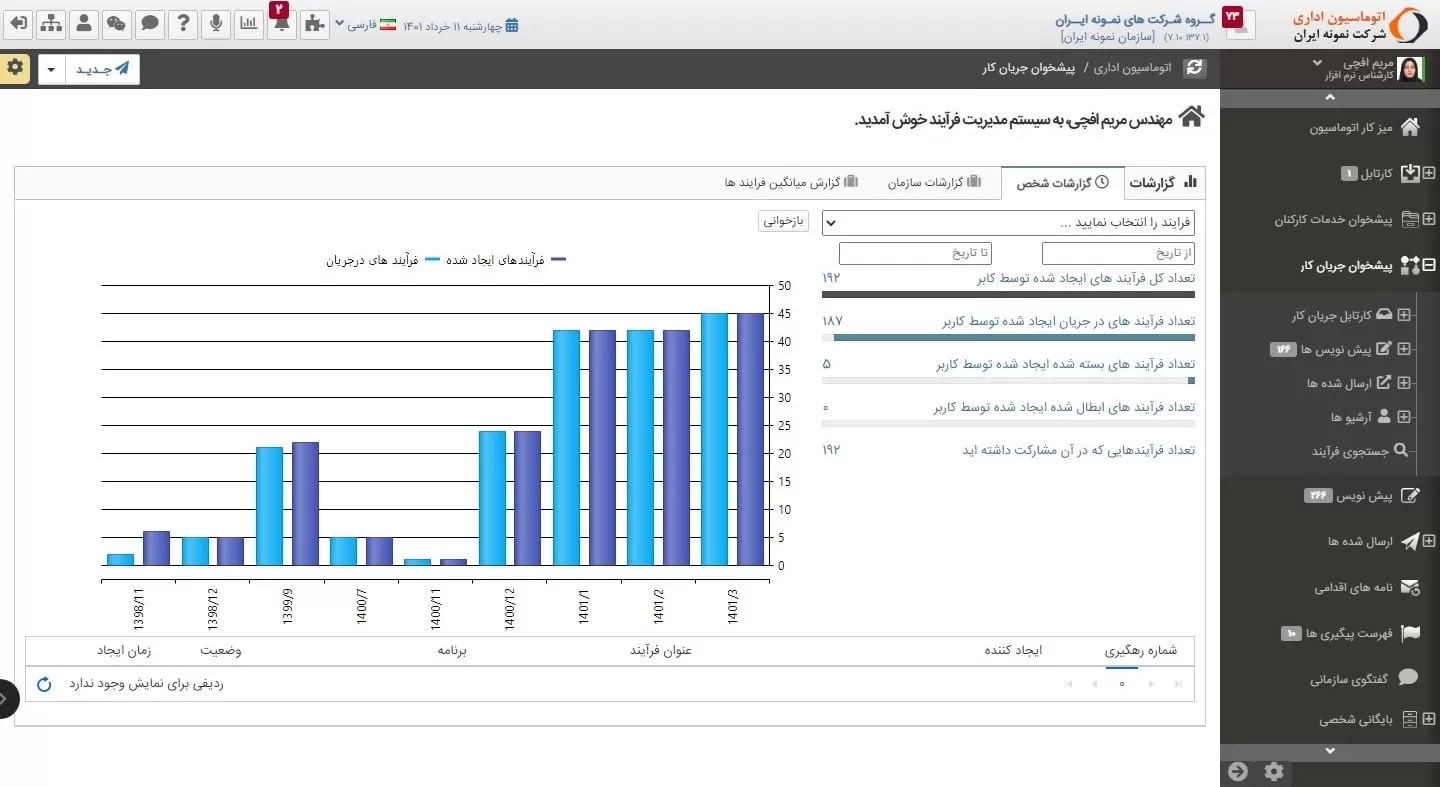Open the microphone voice tool
The image size is (1440, 787).
pos(216,24)
